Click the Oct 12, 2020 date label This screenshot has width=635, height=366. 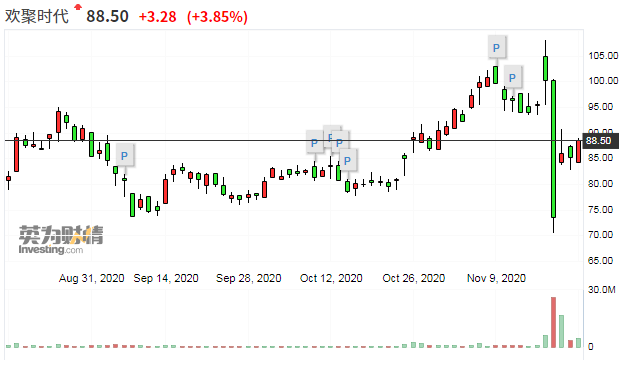point(331,278)
